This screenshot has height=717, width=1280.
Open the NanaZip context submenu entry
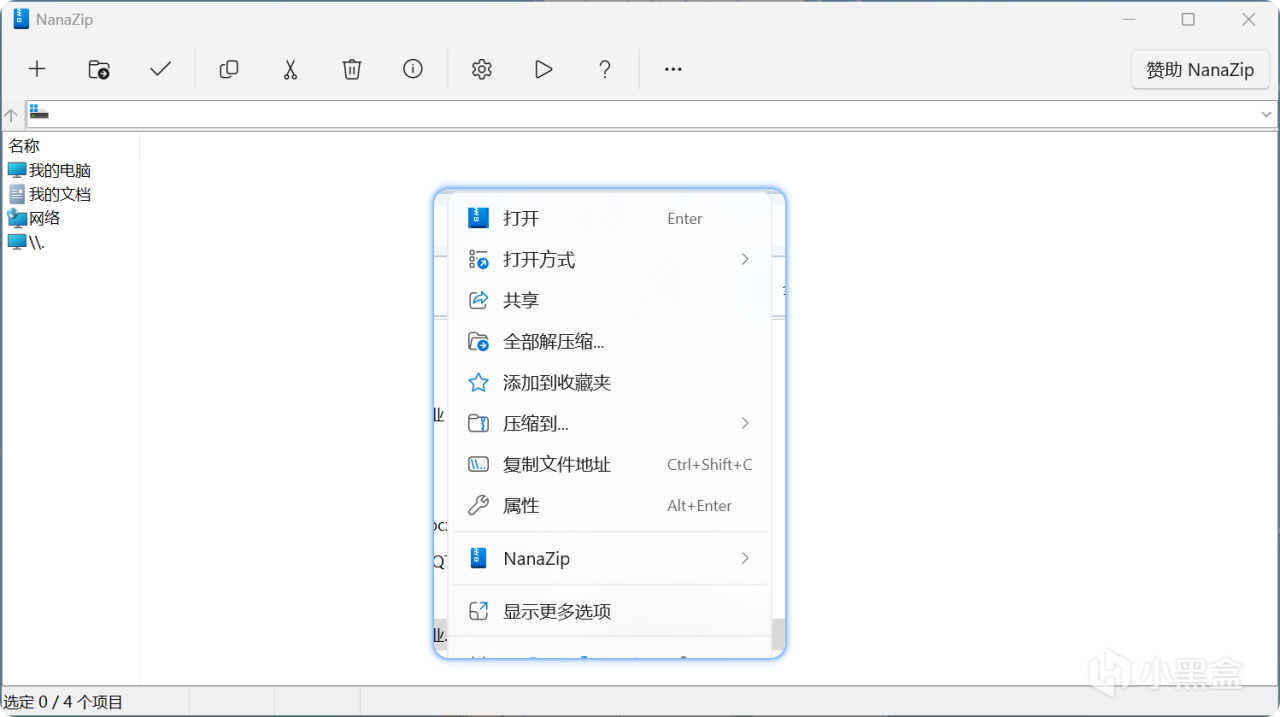click(611, 558)
